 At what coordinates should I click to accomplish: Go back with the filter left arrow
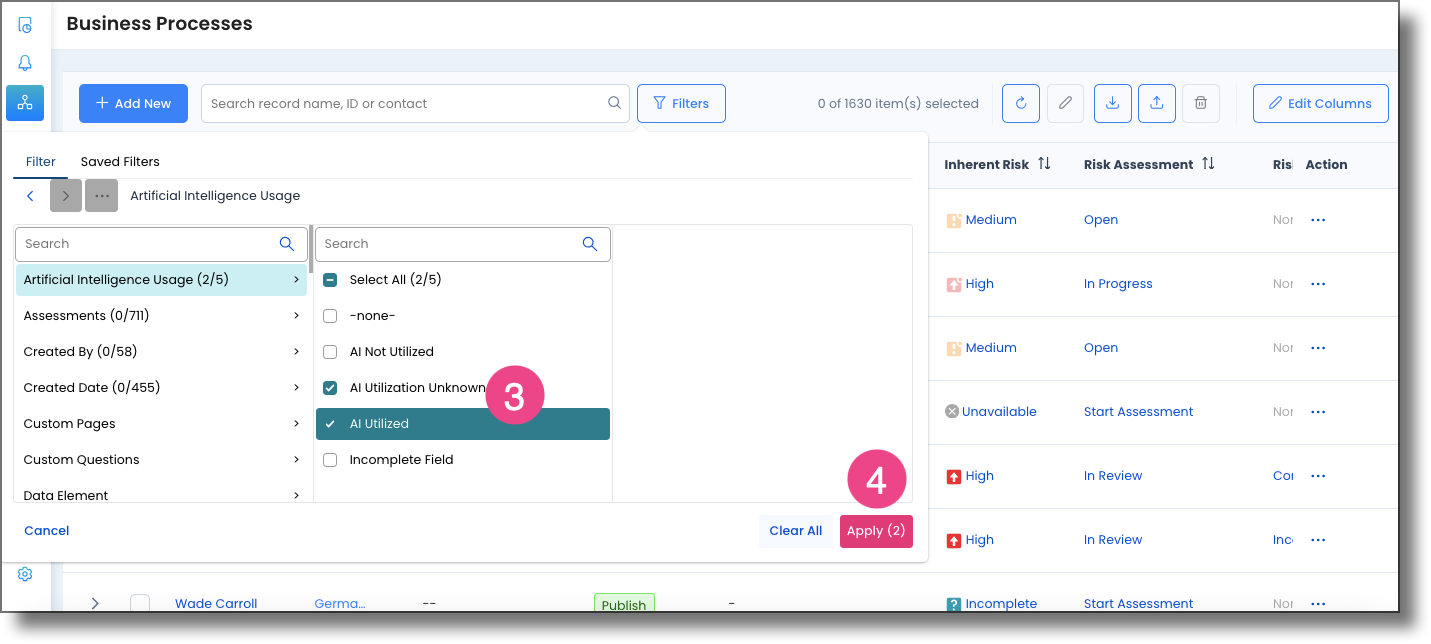[30, 196]
